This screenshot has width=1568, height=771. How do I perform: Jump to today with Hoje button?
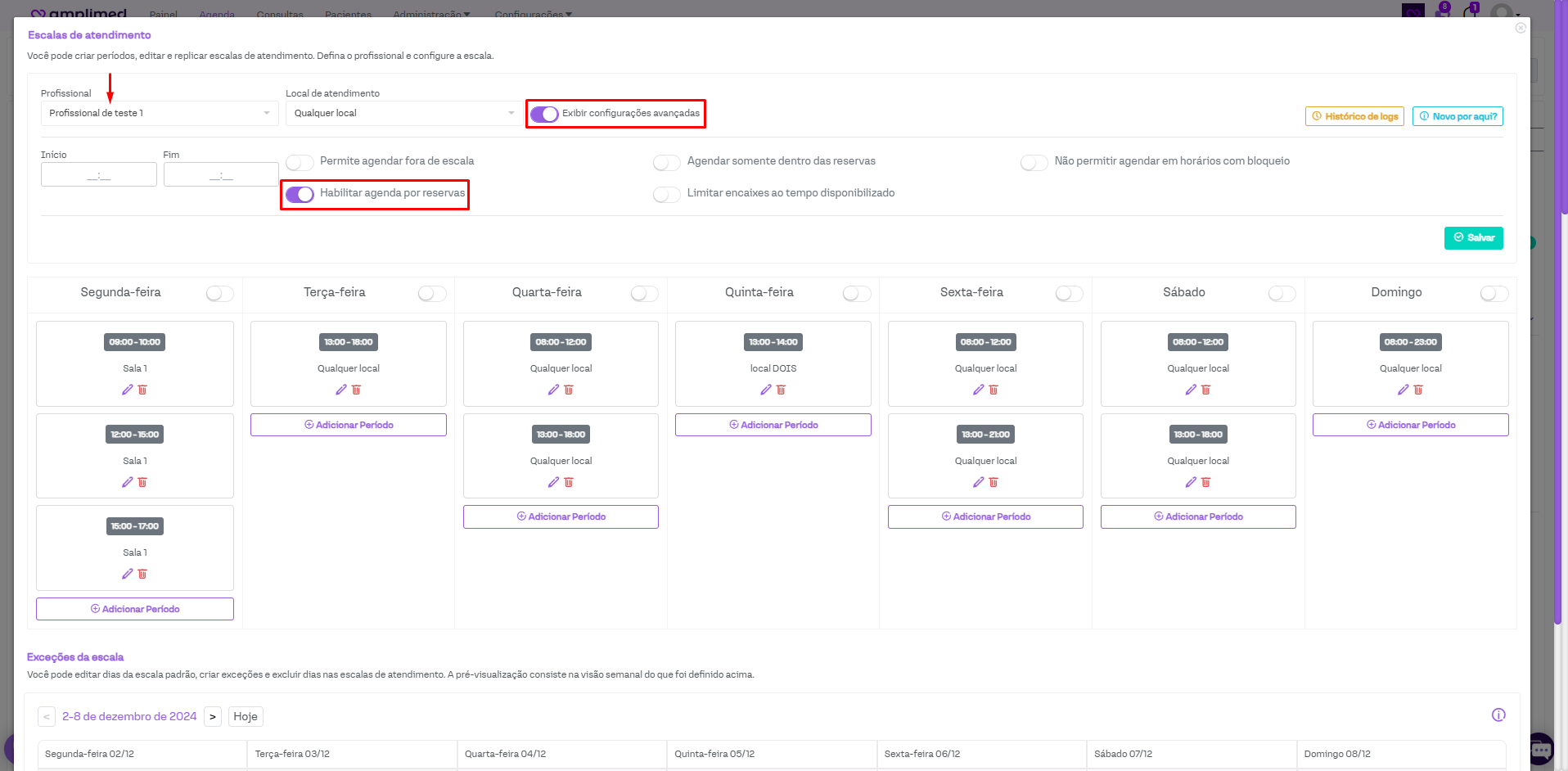tap(246, 717)
